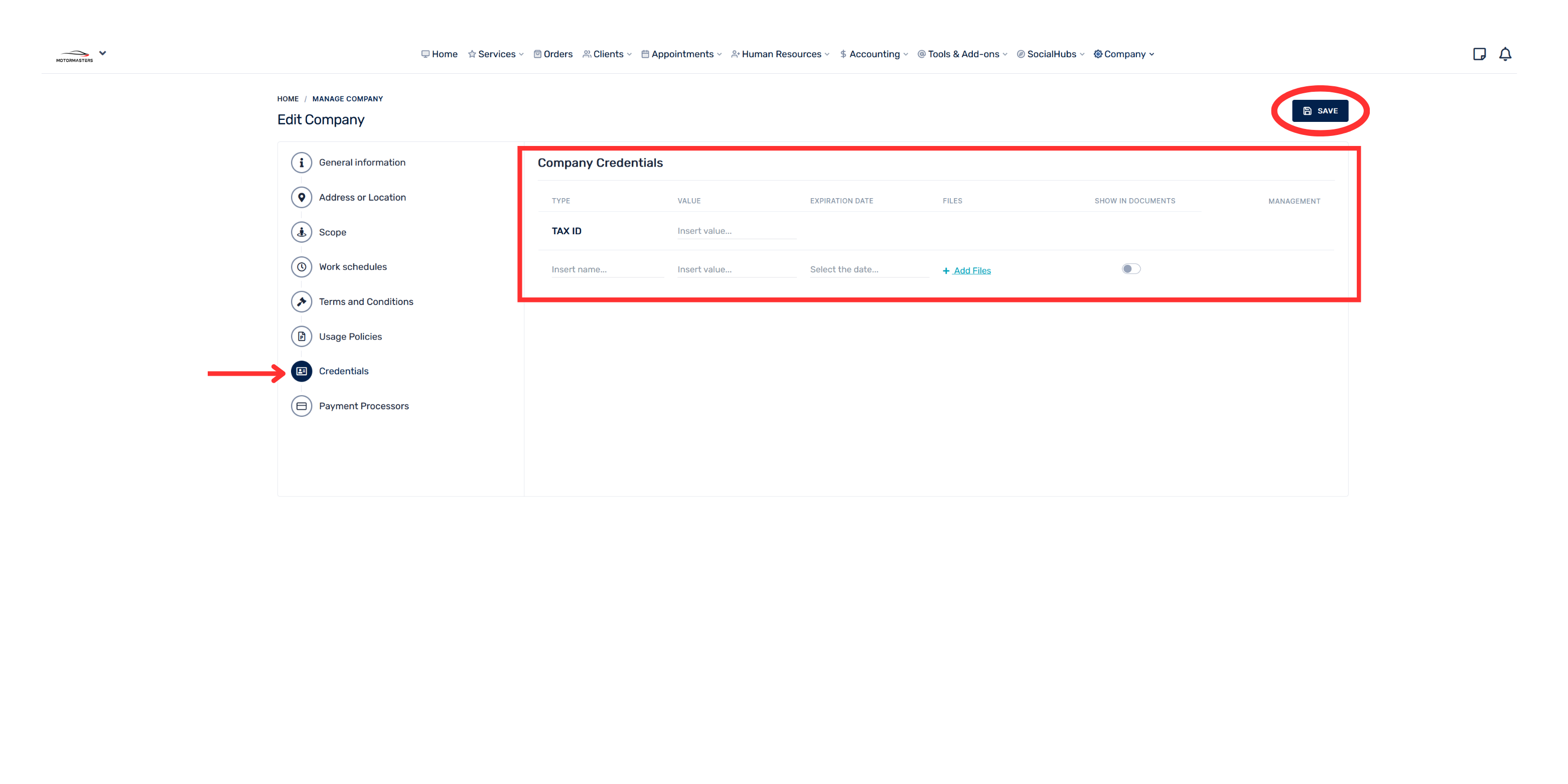Click the Save button

coord(1320,111)
